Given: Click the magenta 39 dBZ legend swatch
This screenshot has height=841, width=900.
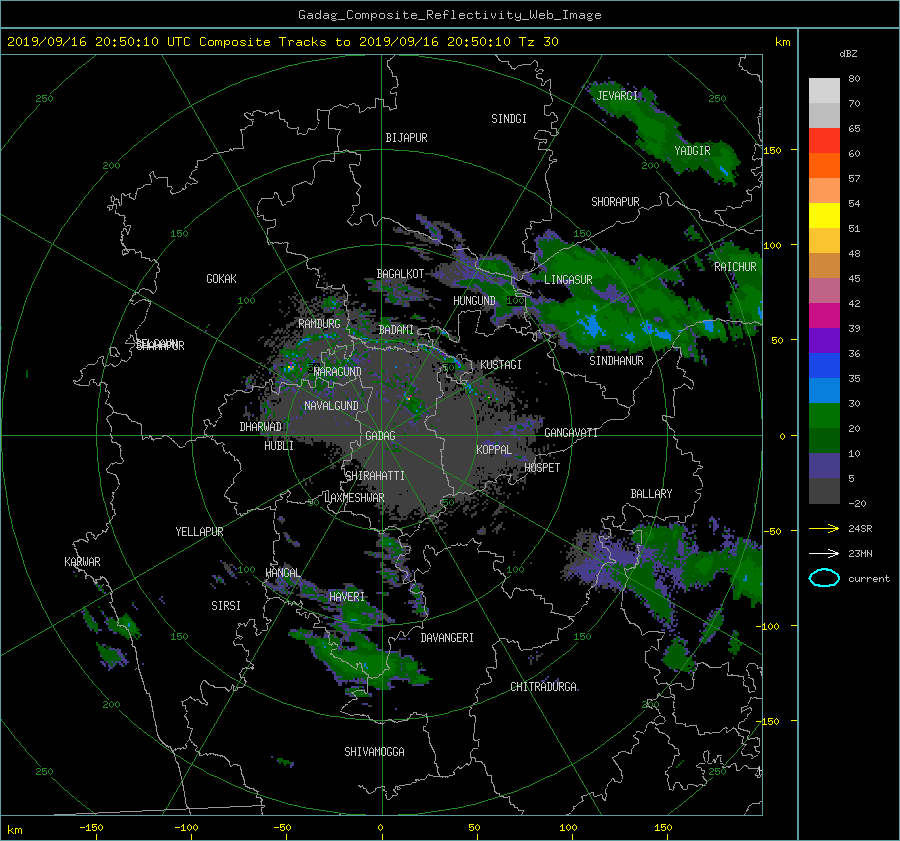Looking at the screenshot, I should point(824,315).
